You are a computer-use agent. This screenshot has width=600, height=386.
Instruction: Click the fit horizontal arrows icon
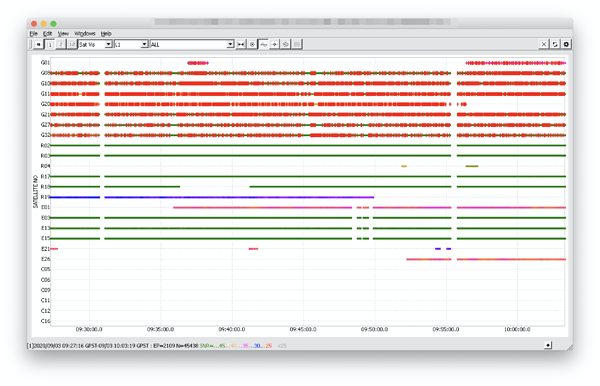[x=241, y=44]
